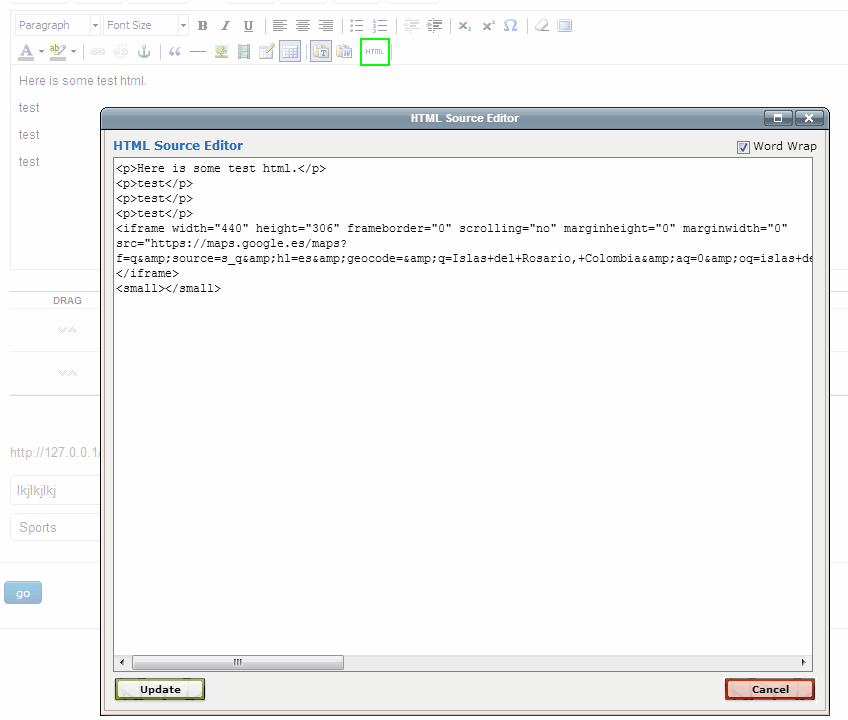Insert an anchor using the anchor icon

pyautogui.click(x=143, y=52)
